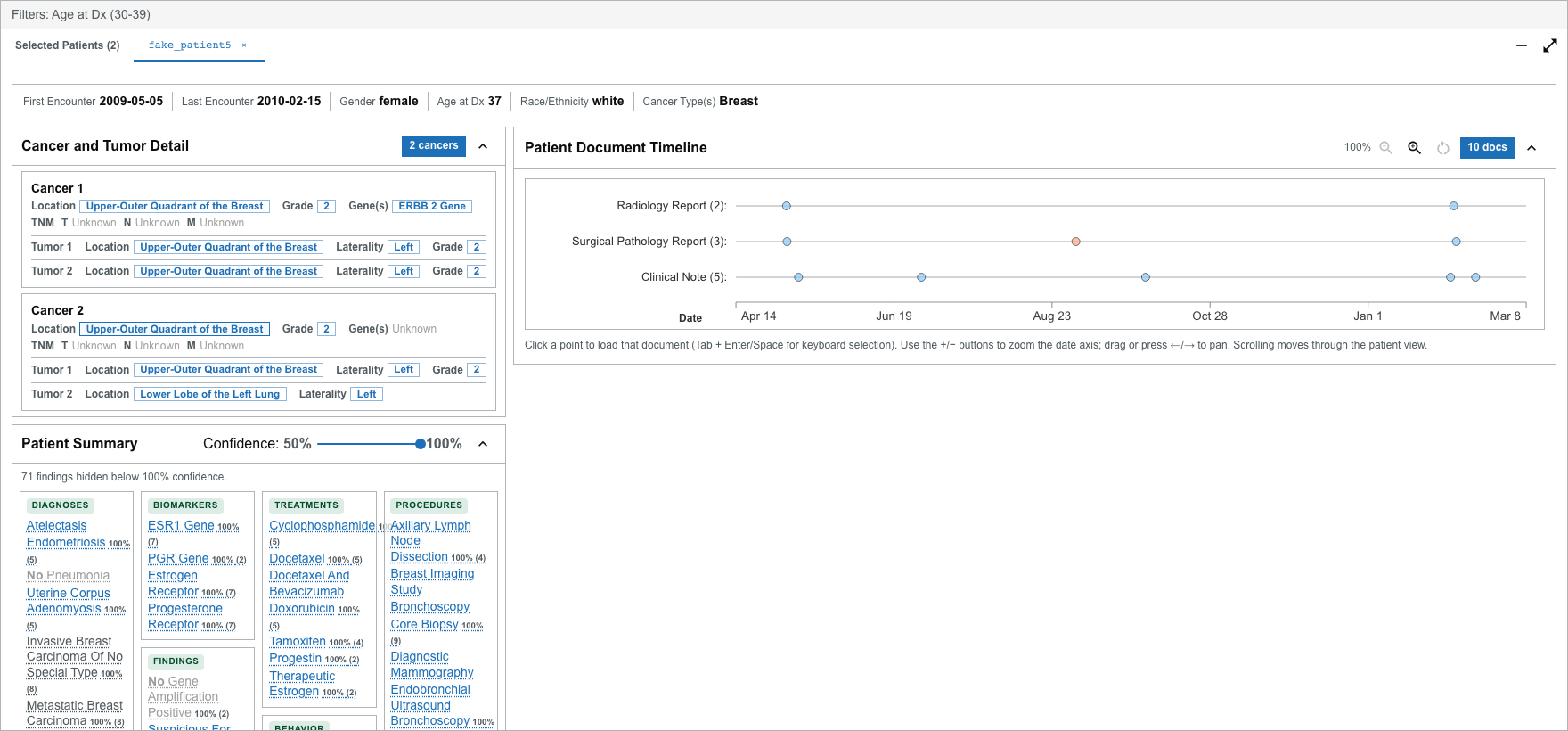Click the ERBB 2 Gene tag
This screenshot has width=1568, height=731.
(x=432, y=206)
